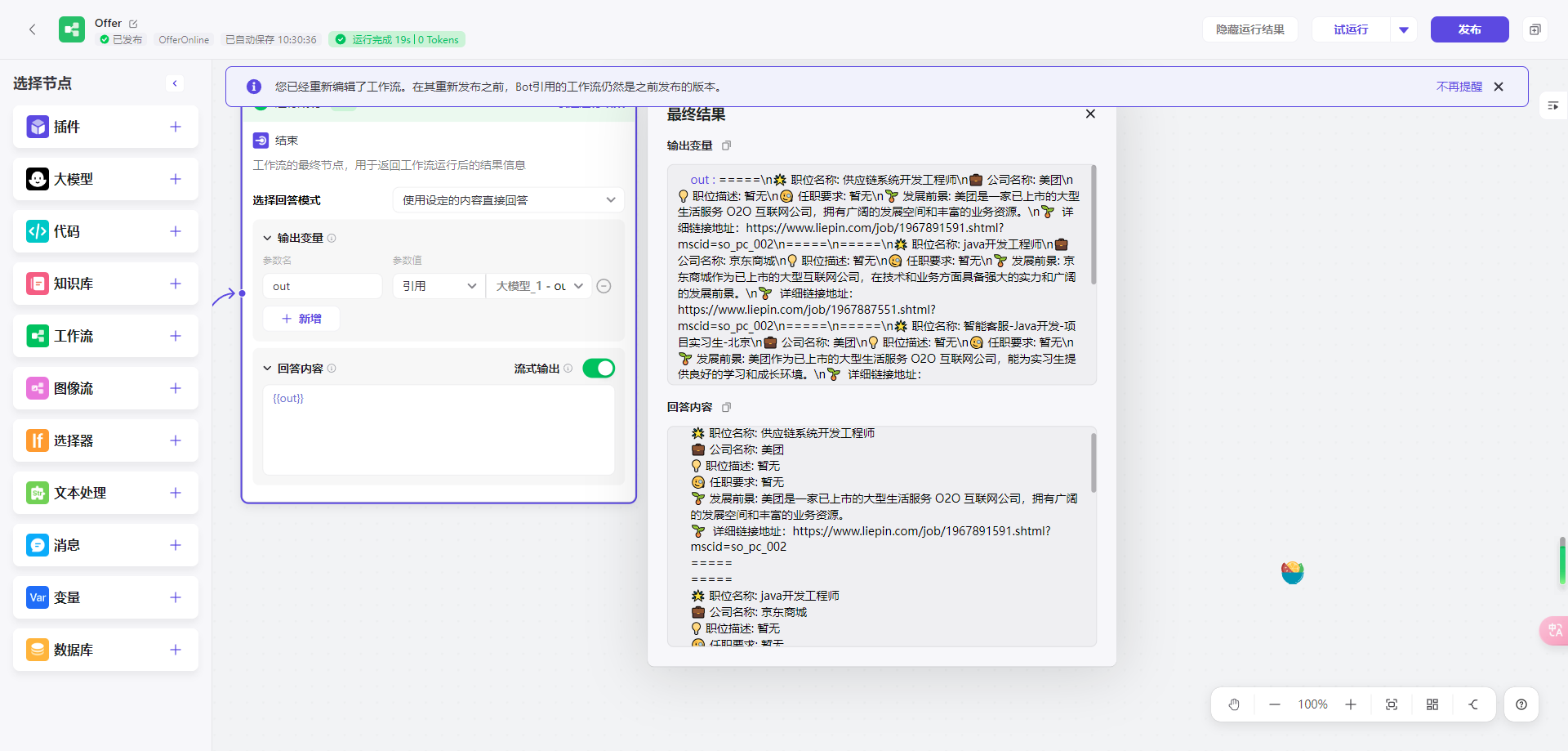Image resolution: width=1568 pixels, height=751 pixels.
Task: Collapse the 选择节点 sidebar
Action: (x=175, y=83)
